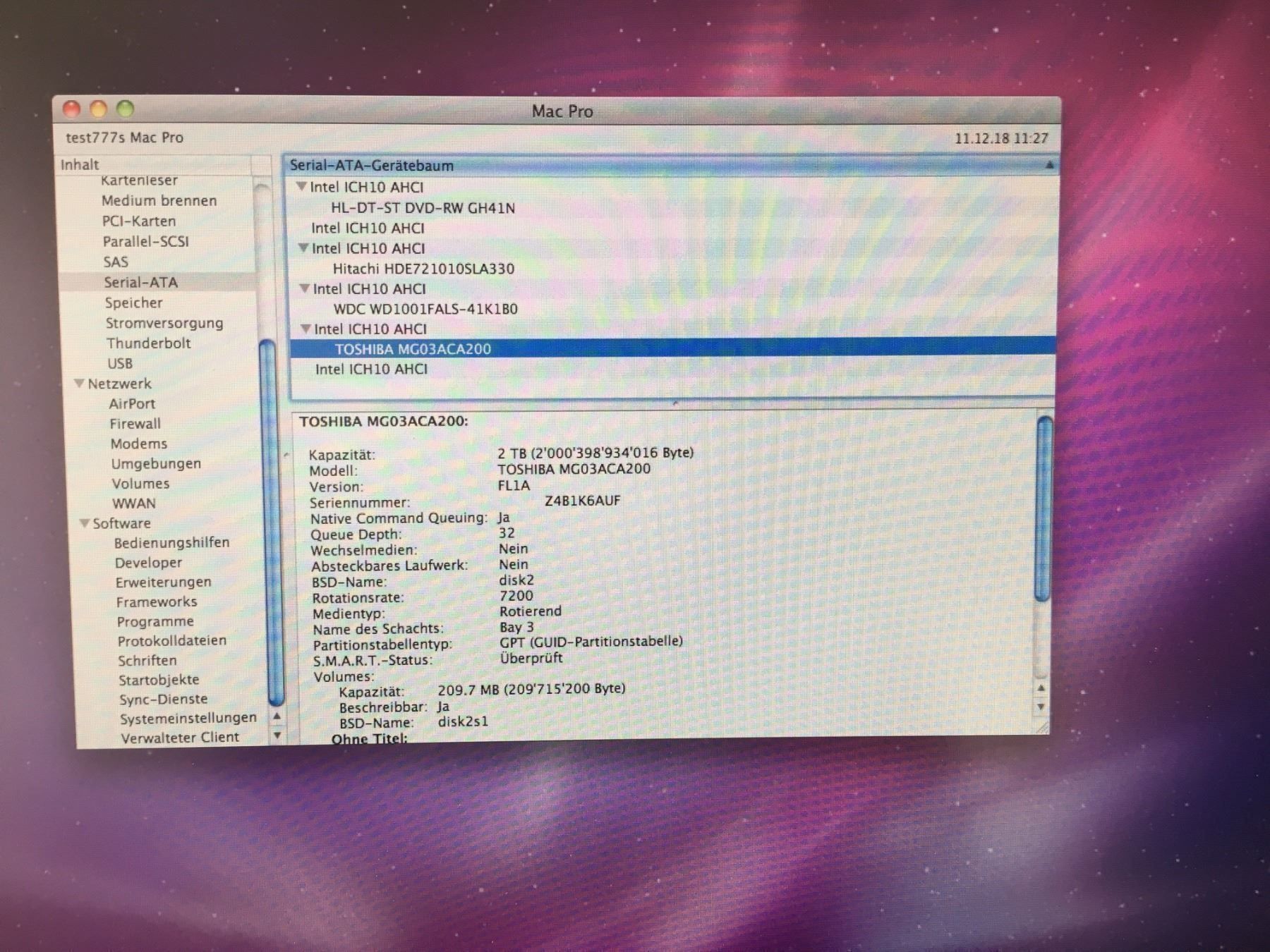Click the Kapazität value 2 TB

[x=595, y=453]
